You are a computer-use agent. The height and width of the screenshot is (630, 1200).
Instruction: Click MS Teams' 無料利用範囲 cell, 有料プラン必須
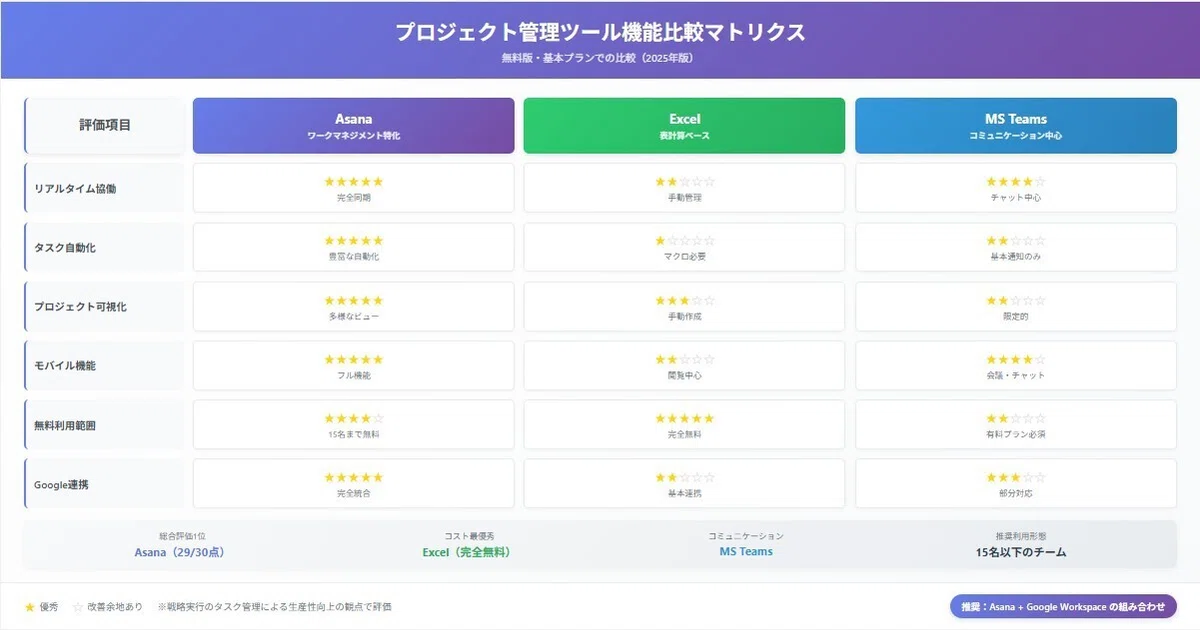[1016, 425]
